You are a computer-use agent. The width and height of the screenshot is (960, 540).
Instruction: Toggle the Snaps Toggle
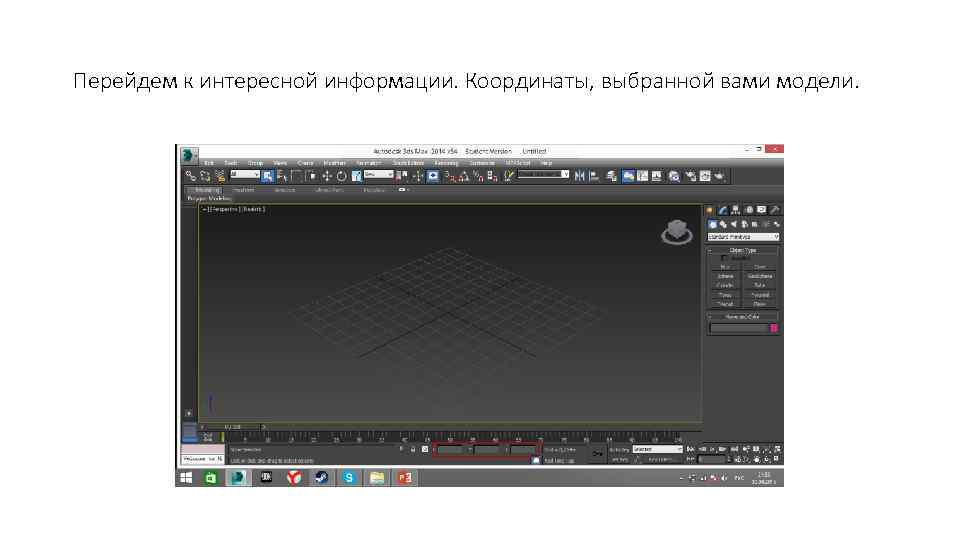[449, 176]
